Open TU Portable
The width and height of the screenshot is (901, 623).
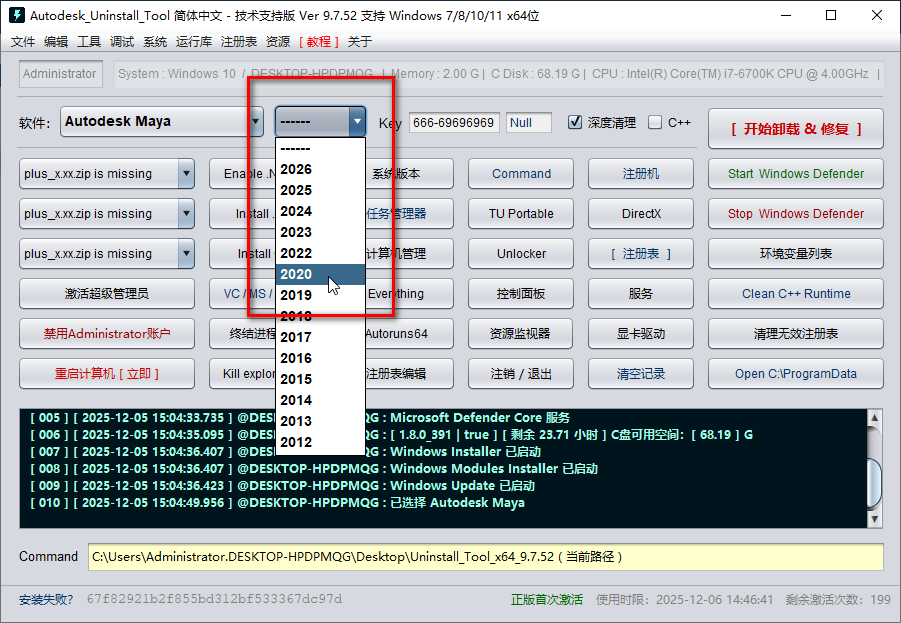(x=521, y=214)
